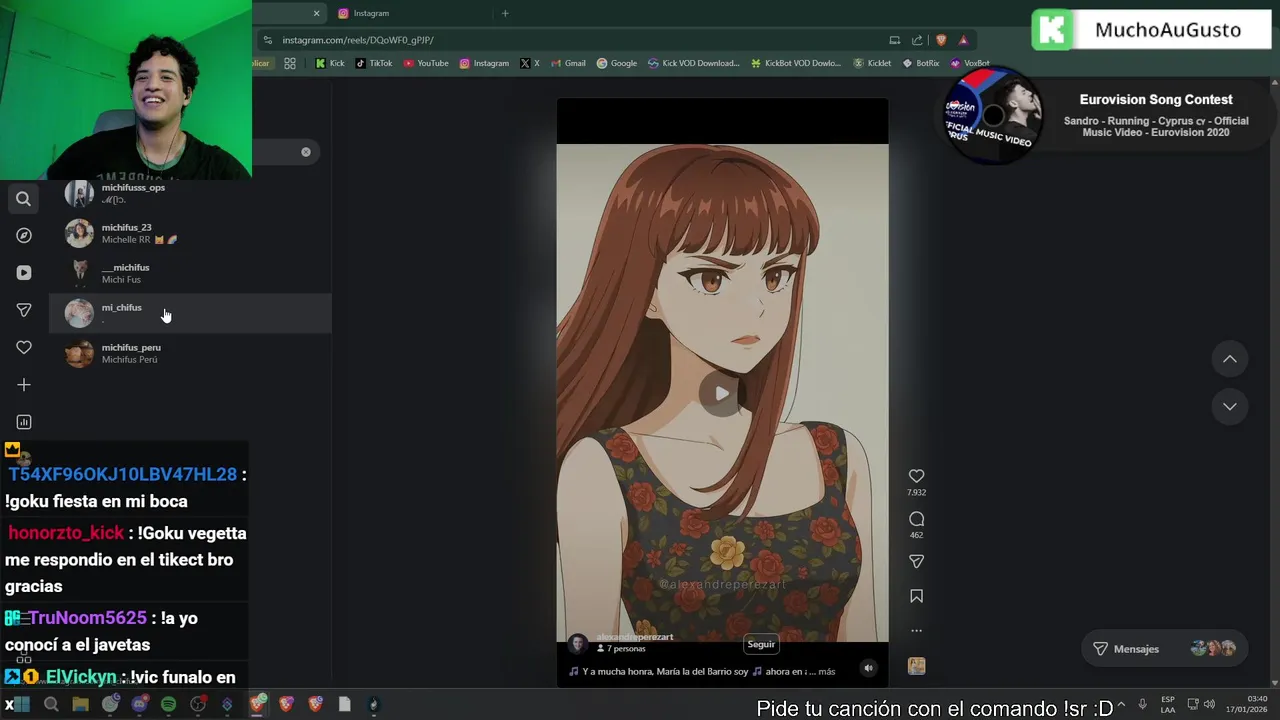Follow the account with the Seguir button
Viewport: 1280px width, 720px height.
pos(761,645)
